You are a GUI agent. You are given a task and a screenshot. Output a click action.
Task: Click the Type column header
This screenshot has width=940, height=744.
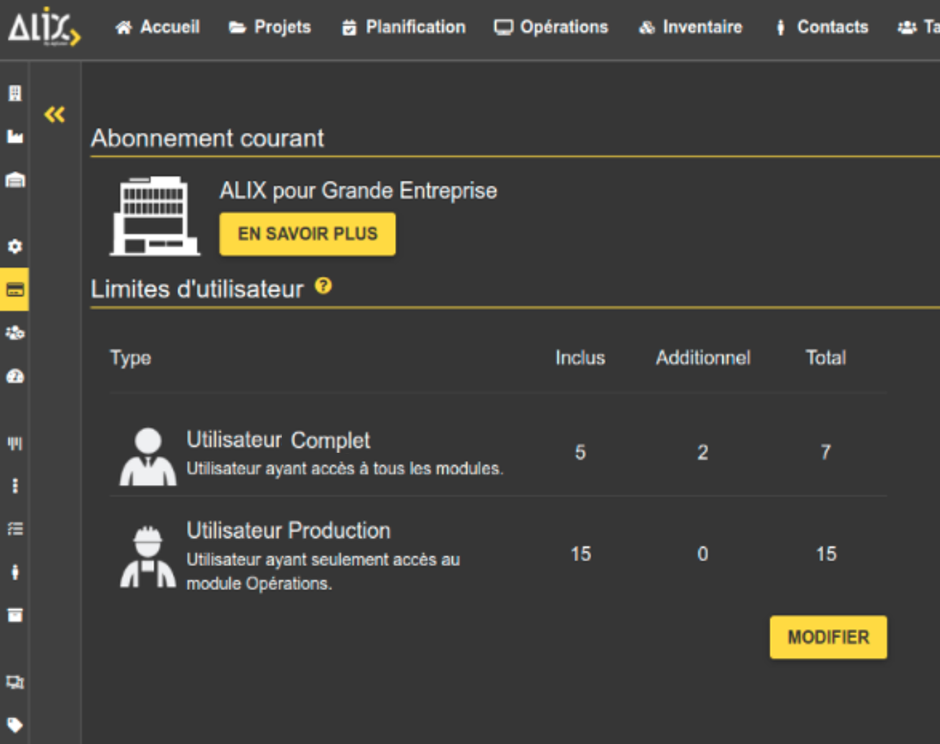tap(131, 358)
